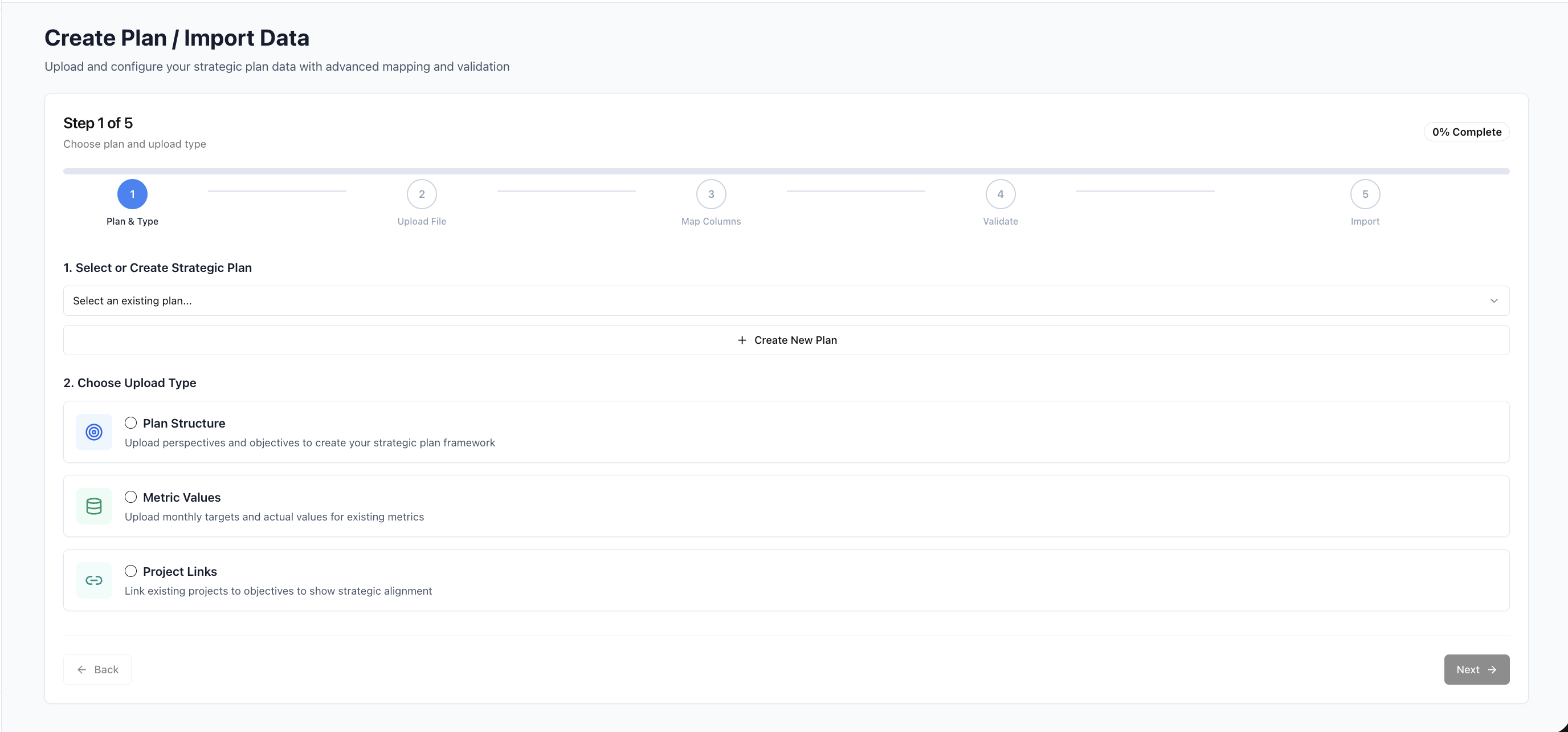
Task: Click the Create New Plan button
Action: pyautogui.click(x=786, y=340)
